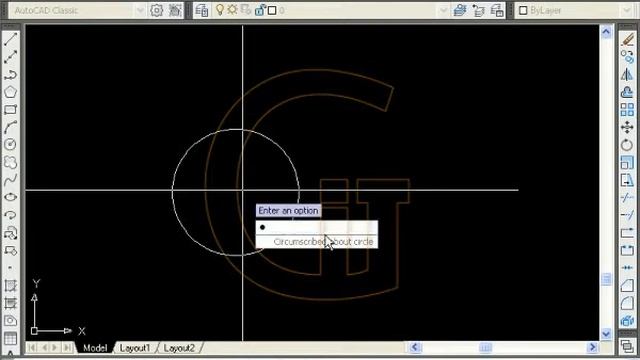The width and height of the screenshot is (640, 360).
Task: Select the Rectangle tool
Action: coord(11,109)
